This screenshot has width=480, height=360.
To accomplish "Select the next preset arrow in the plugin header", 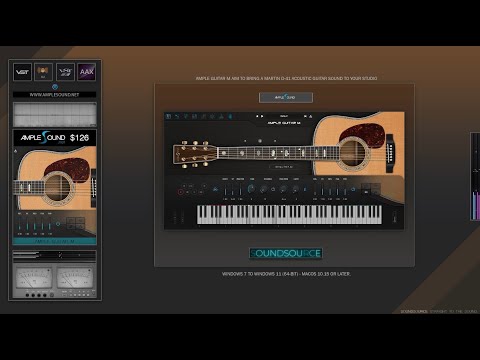I will pyautogui.click(x=262, y=116).
